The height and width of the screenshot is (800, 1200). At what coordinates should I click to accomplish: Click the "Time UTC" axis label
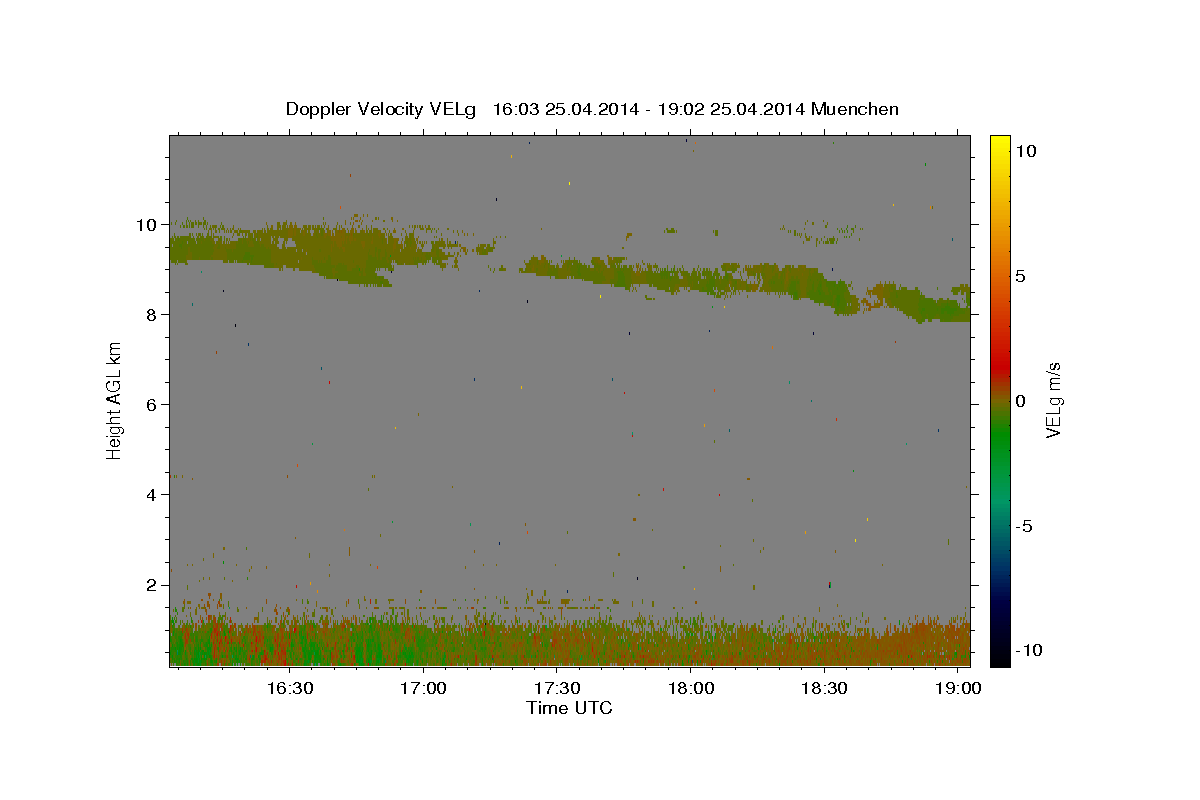click(x=569, y=708)
